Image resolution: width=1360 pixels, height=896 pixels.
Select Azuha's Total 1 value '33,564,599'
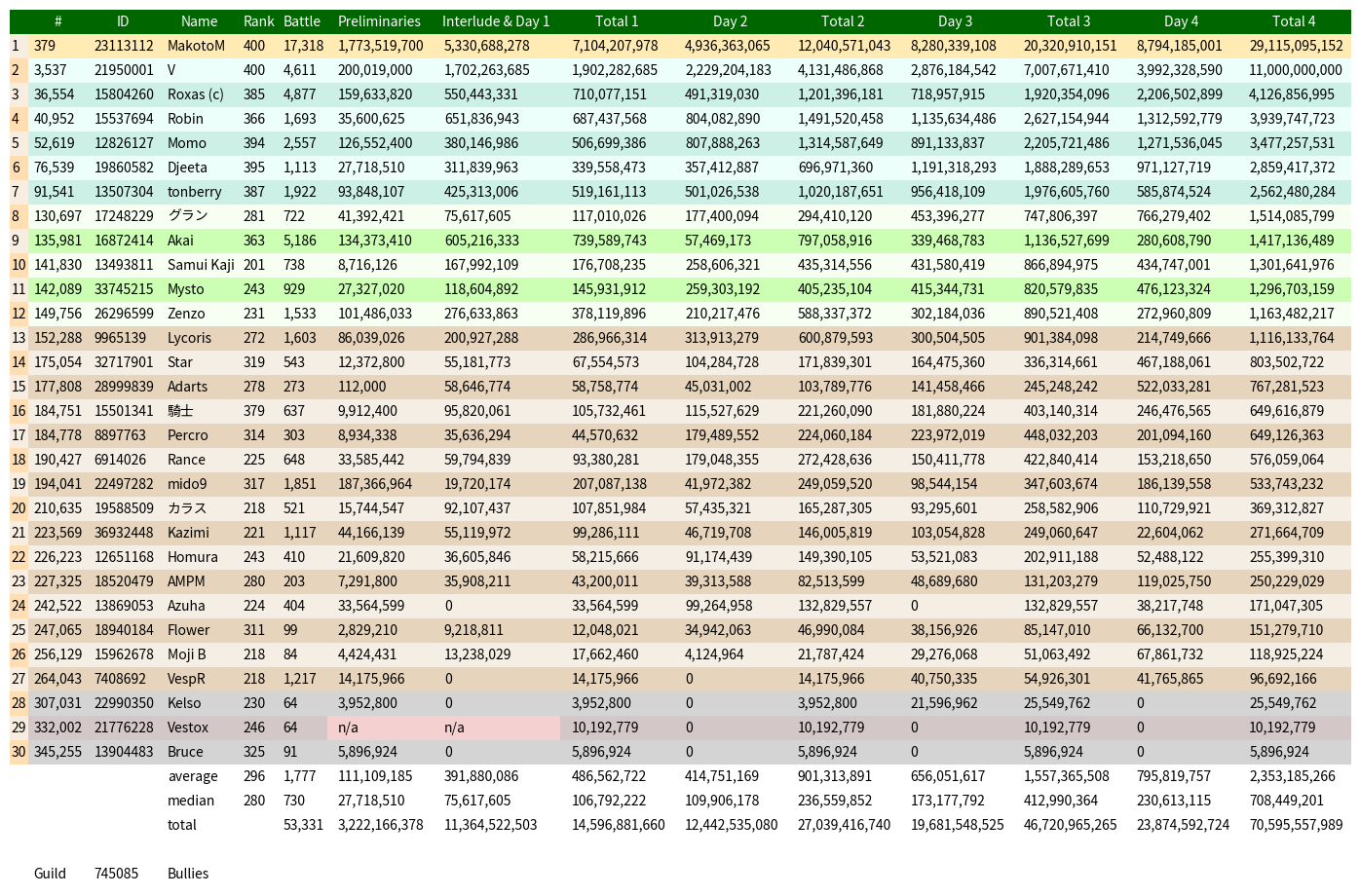coord(605,606)
